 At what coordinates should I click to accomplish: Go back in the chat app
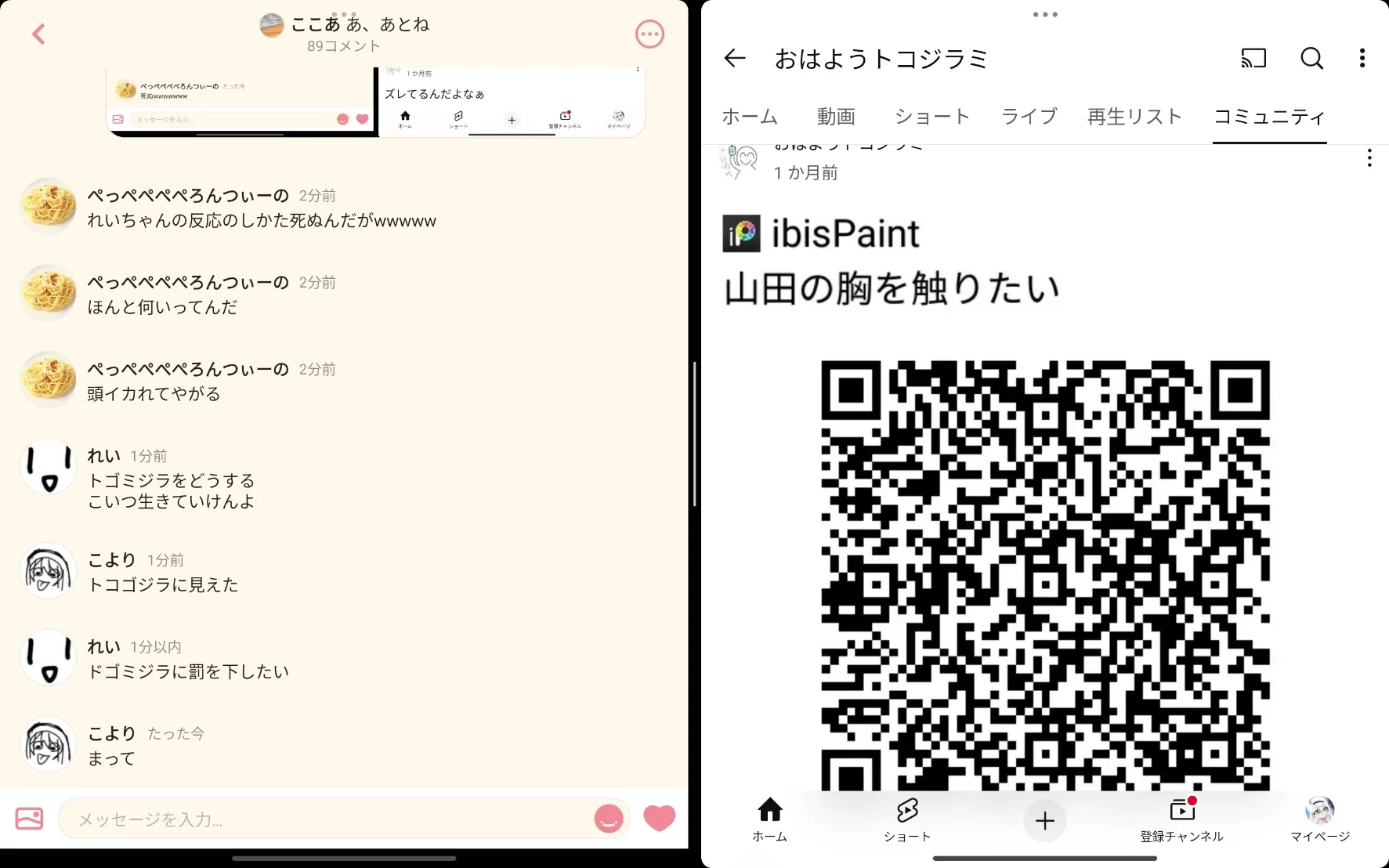[x=38, y=34]
